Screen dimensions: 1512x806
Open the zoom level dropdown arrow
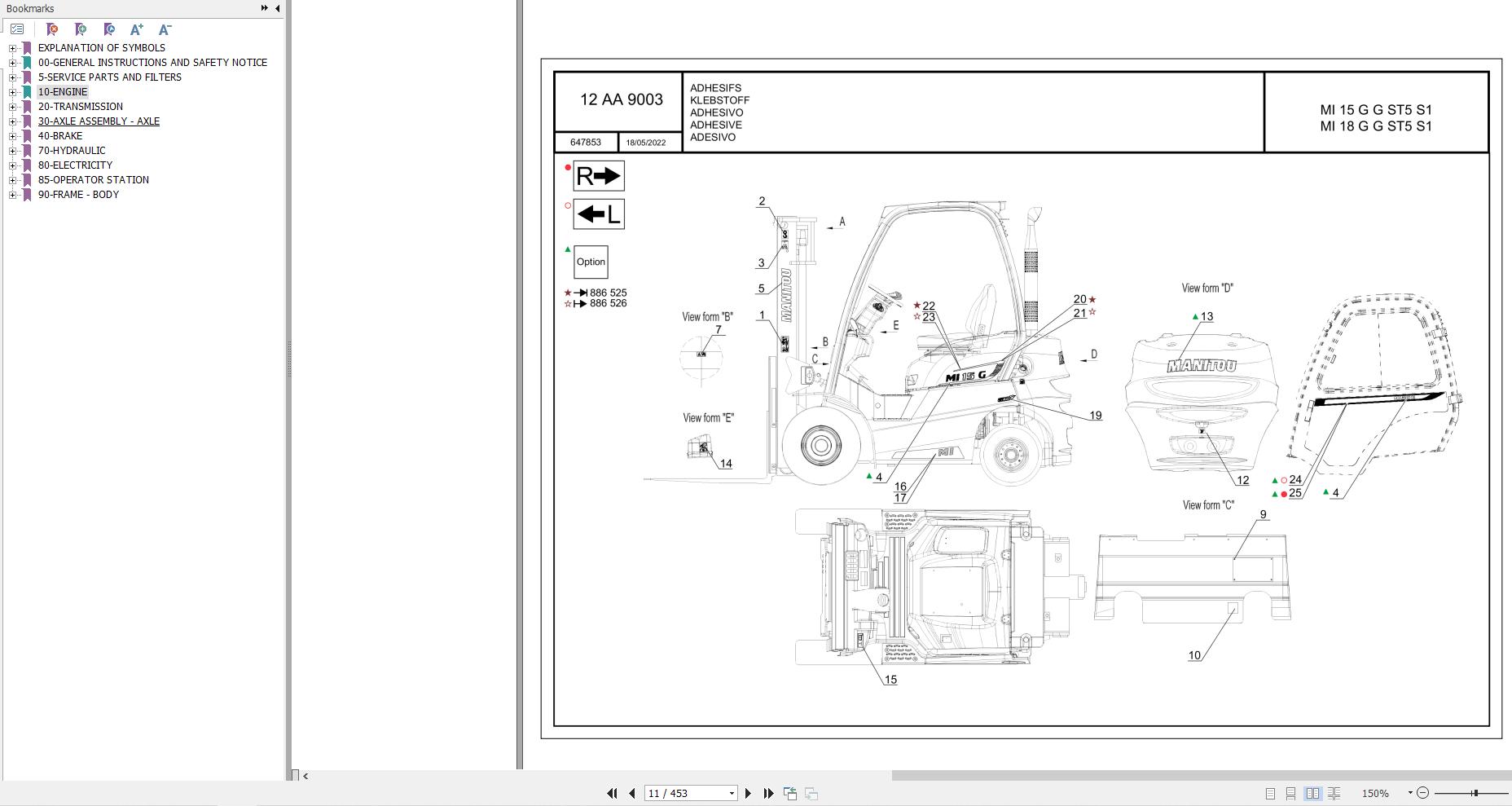pos(1410,793)
